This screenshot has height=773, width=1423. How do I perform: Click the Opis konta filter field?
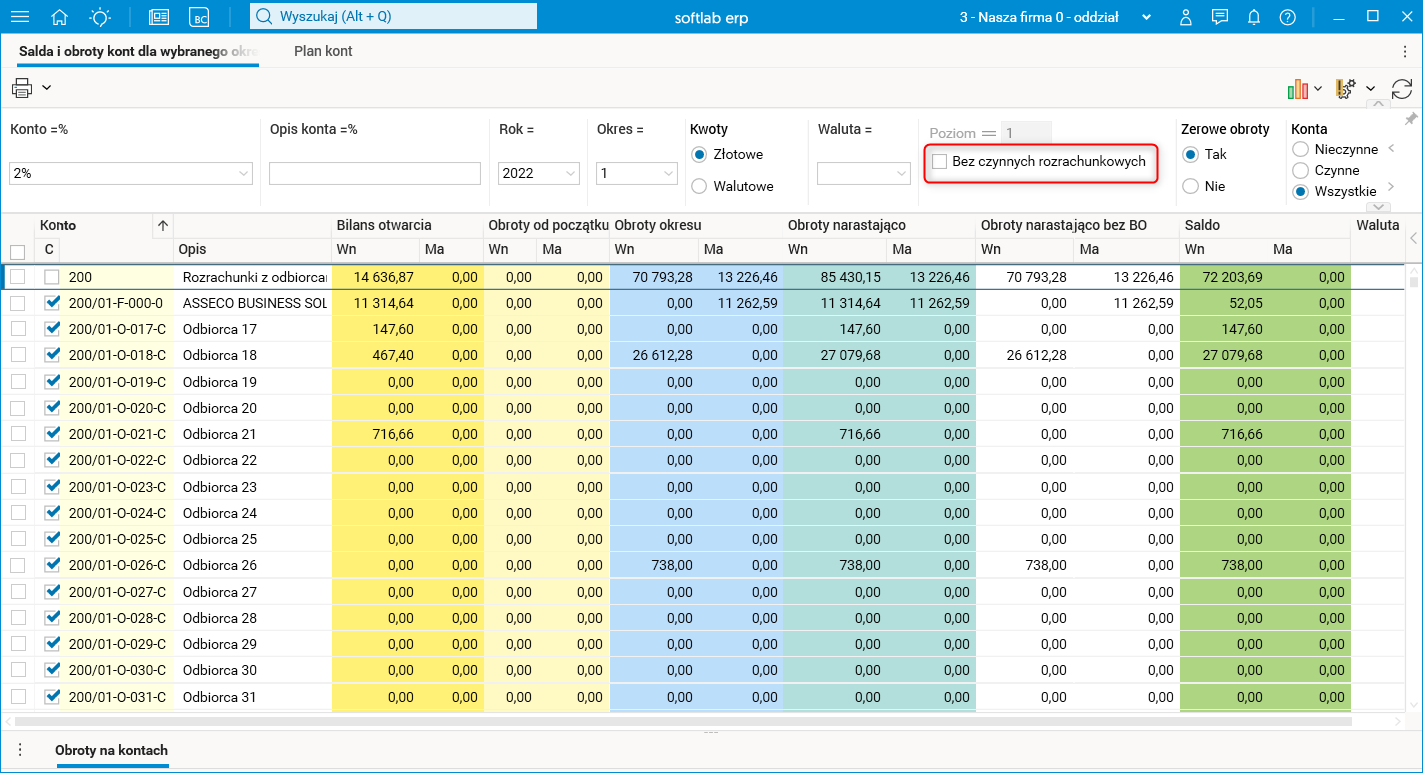375,173
